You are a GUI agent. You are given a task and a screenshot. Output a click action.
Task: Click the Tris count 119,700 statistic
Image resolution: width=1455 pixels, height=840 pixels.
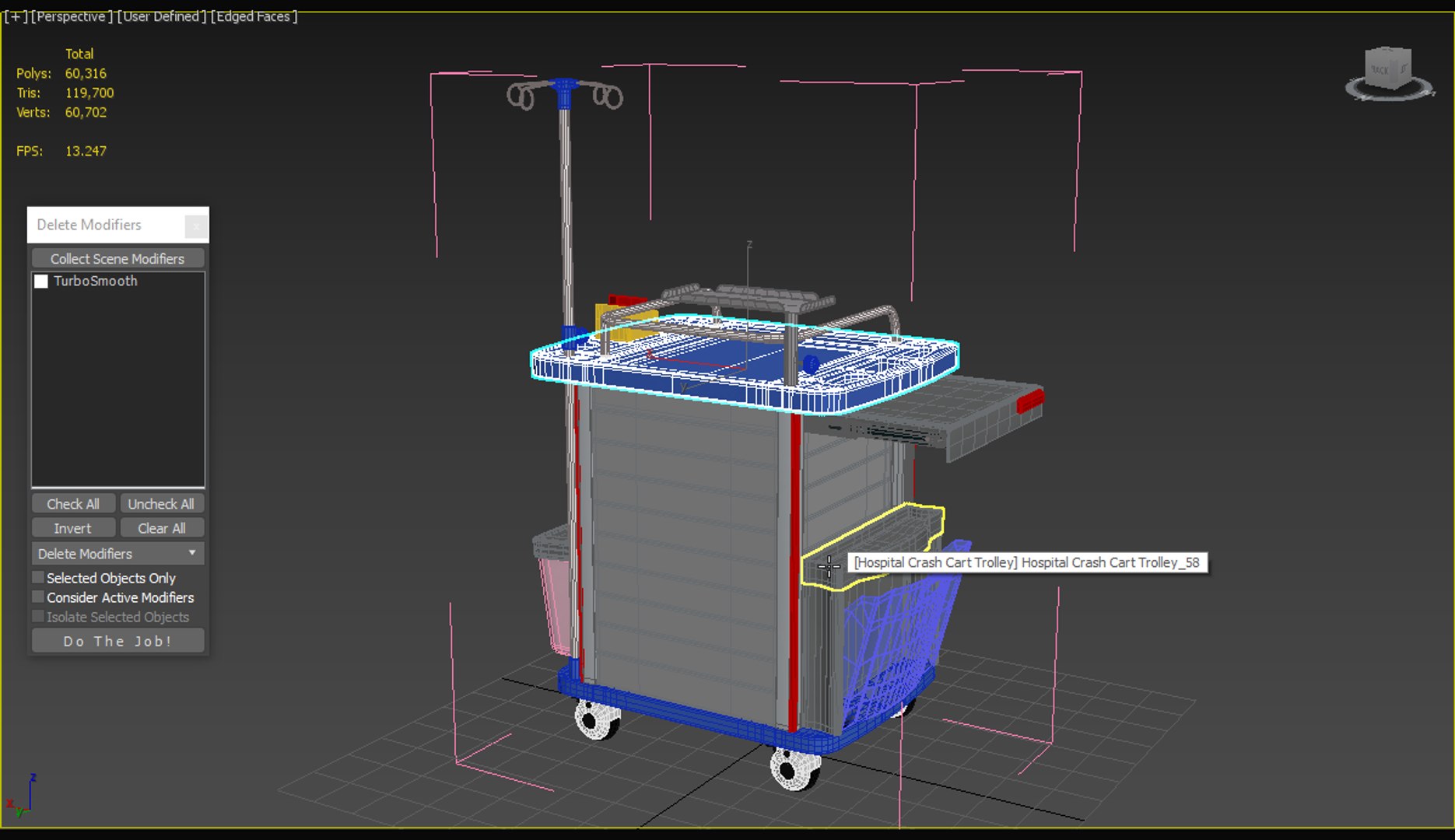click(89, 93)
